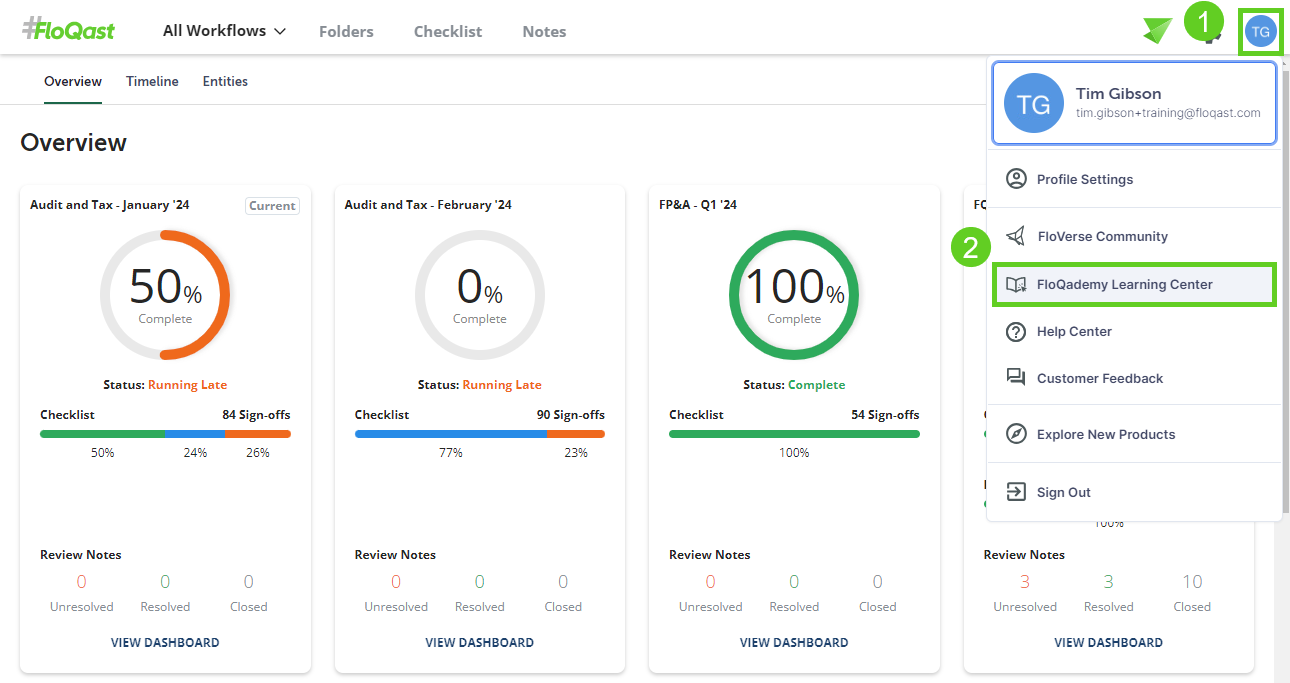Click the 24% label under January checklist

[x=195, y=453]
